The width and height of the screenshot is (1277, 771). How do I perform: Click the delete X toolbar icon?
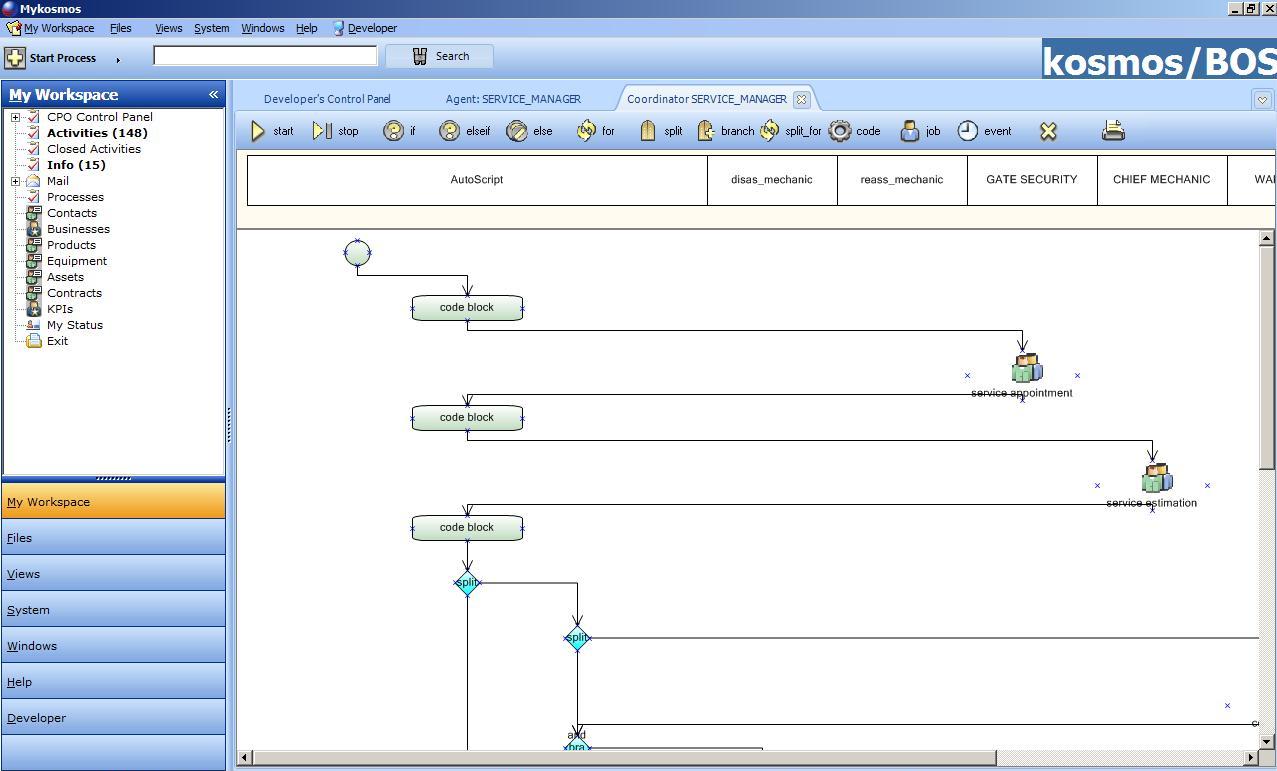click(1048, 131)
